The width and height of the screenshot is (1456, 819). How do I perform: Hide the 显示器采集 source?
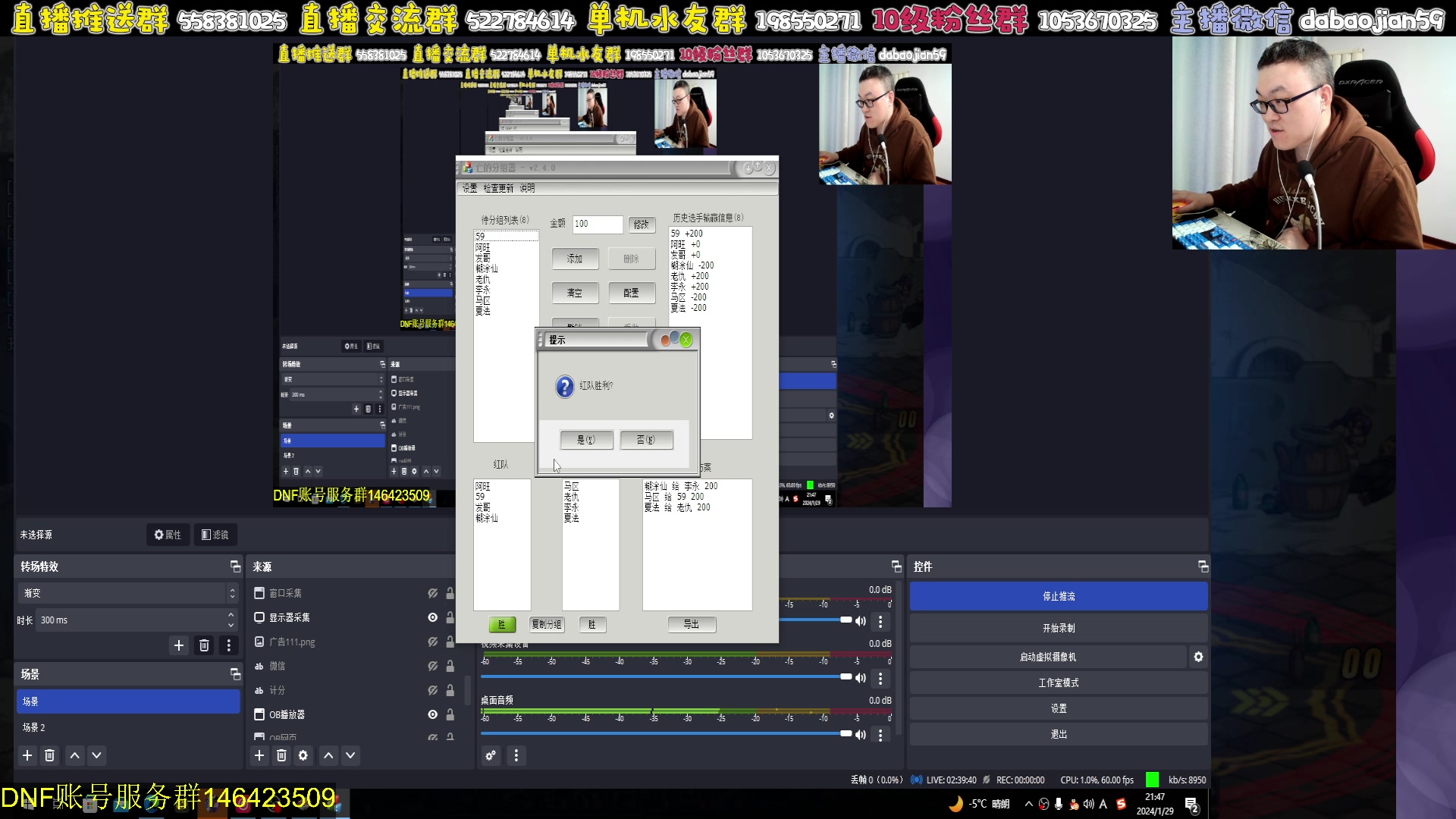433,617
